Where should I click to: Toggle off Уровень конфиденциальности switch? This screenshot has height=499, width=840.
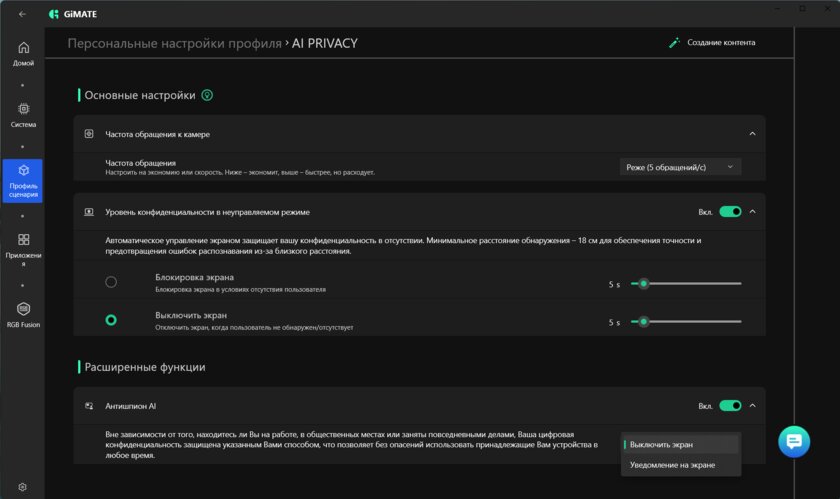(730, 212)
